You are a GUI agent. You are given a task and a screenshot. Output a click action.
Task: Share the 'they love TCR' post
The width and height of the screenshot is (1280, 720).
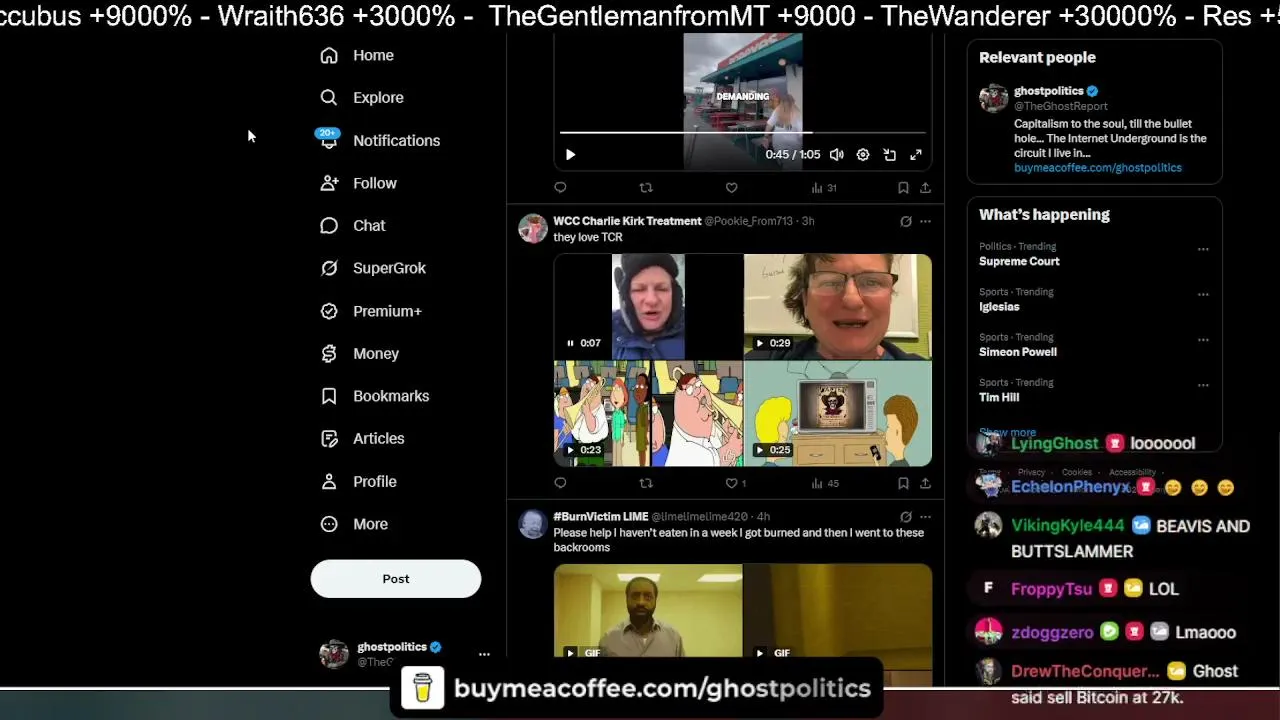(925, 483)
